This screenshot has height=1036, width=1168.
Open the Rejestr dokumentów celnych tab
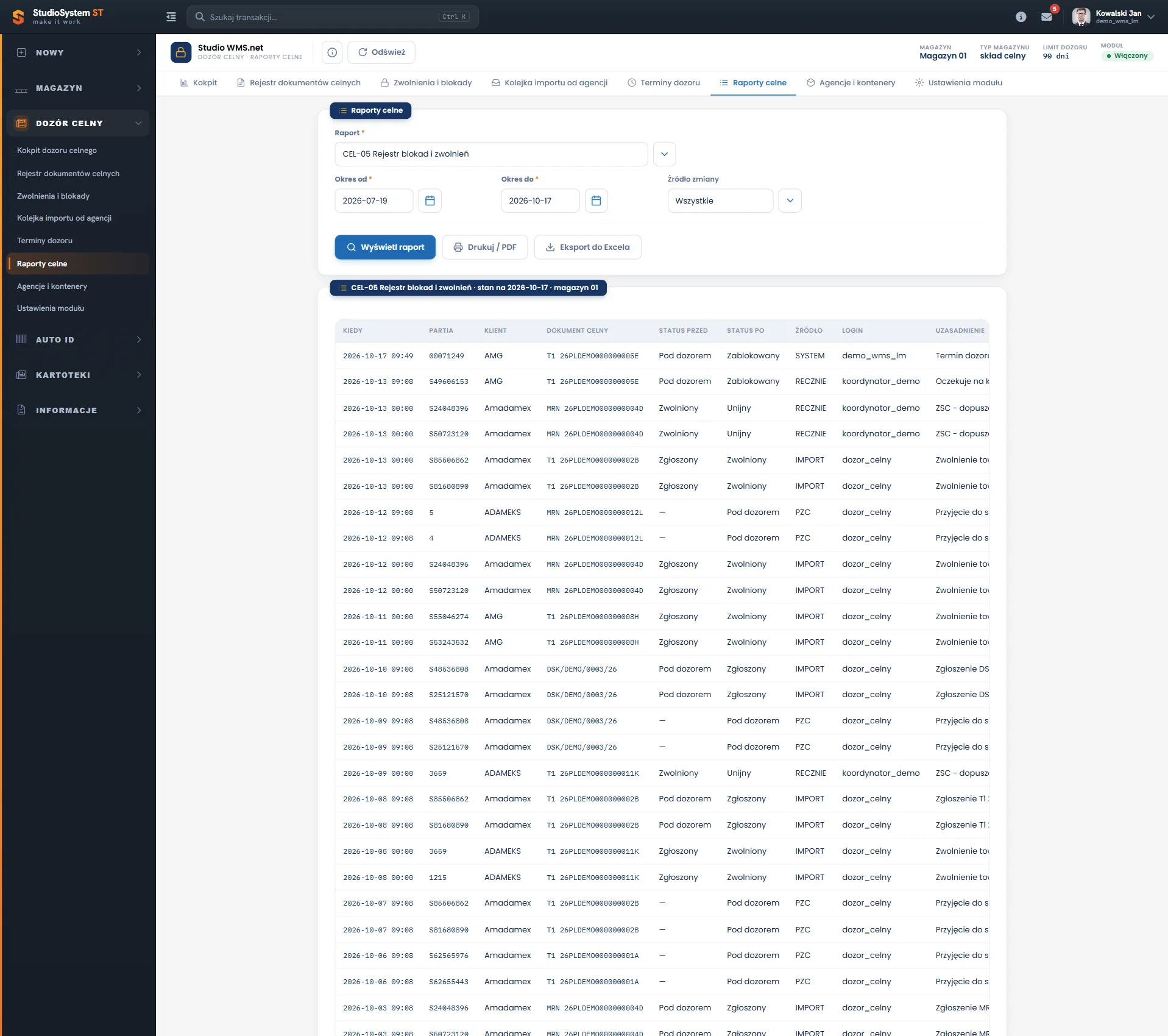coord(299,83)
